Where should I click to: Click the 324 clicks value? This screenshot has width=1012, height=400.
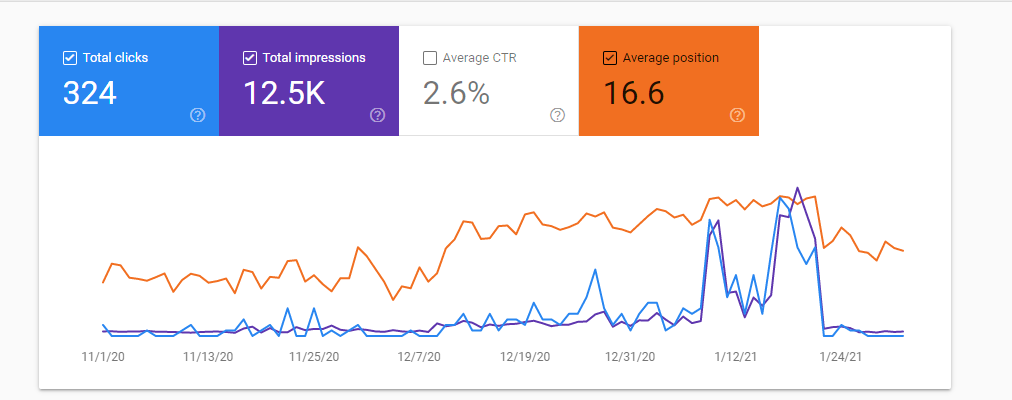[90, 94]
